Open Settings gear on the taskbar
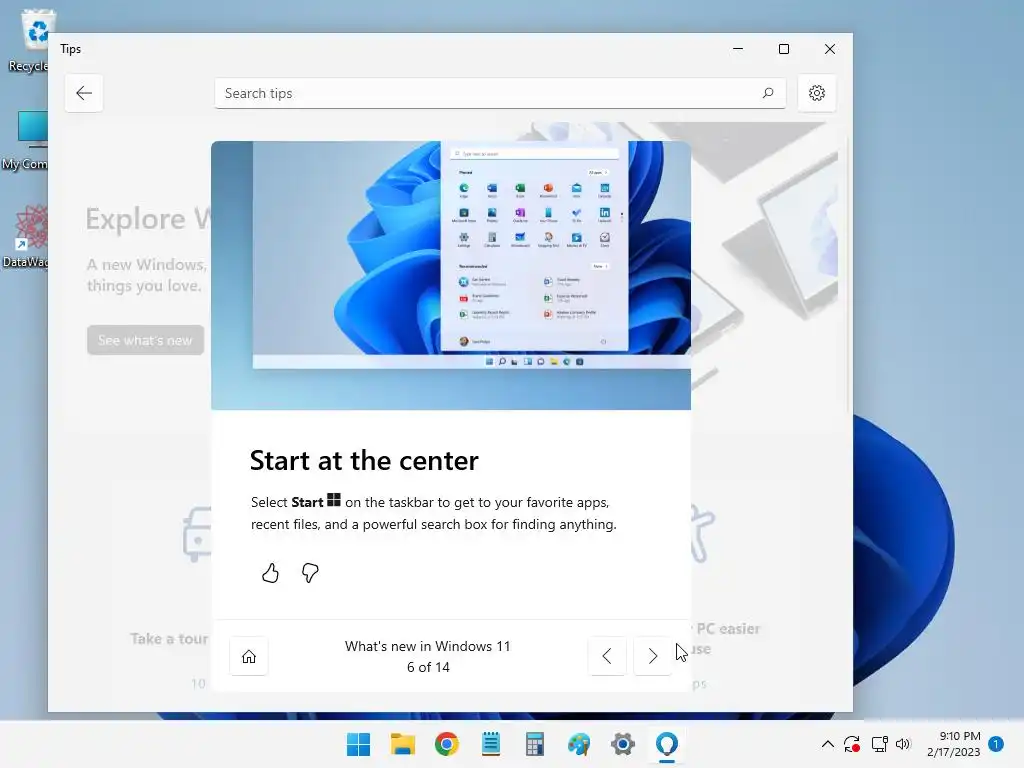The image size is (1024, 768). point(623,744)
